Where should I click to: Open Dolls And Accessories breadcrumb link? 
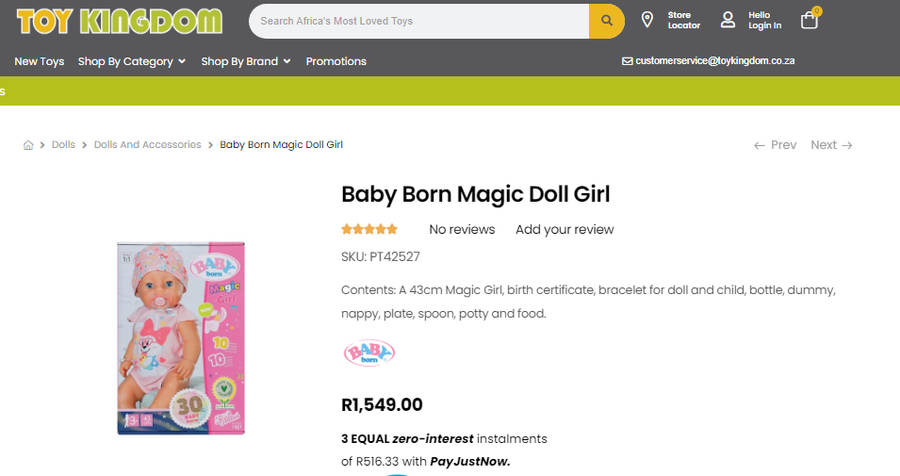147,145
